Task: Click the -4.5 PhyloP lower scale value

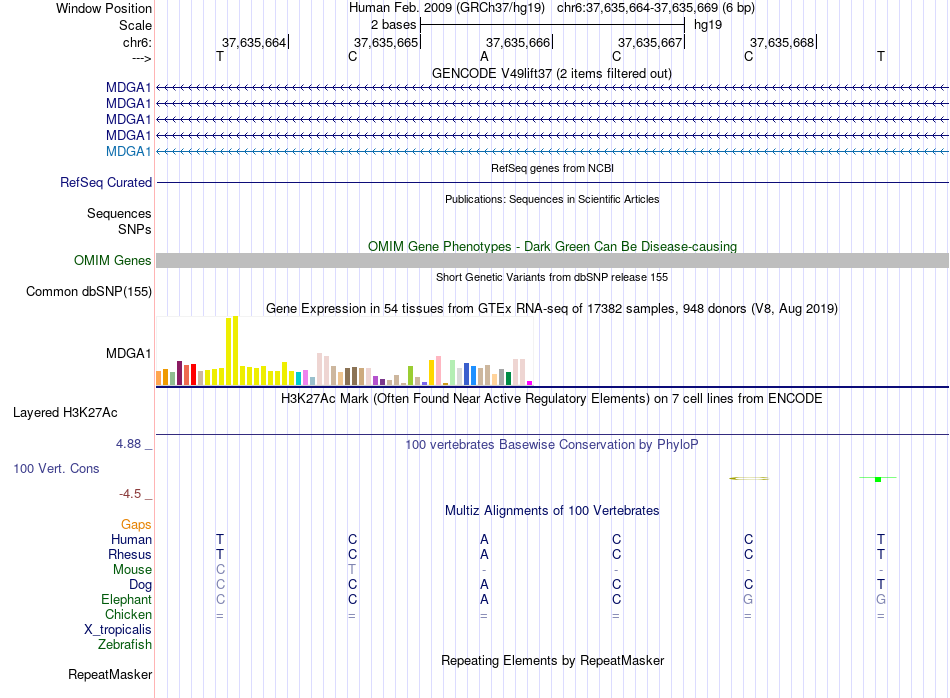Action: (x=130, y=494)
